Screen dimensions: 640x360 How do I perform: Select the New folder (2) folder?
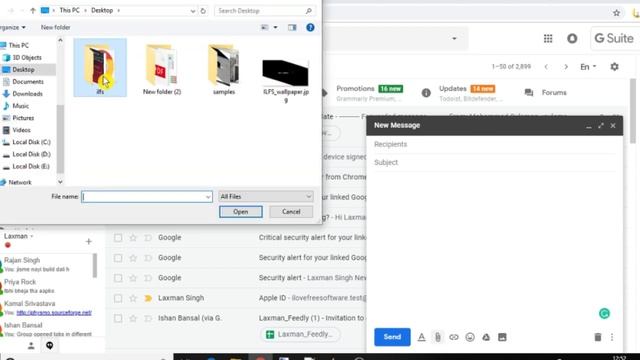pos(162,69)
